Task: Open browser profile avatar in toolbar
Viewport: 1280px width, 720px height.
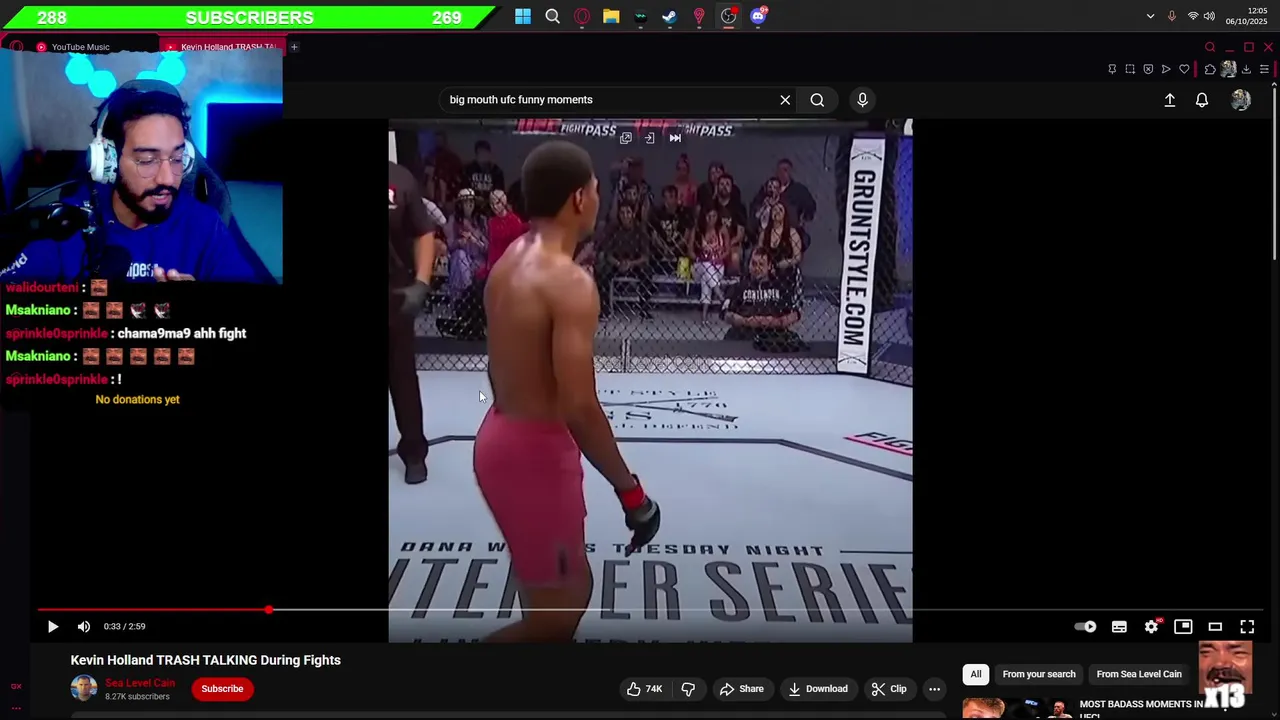Action: pyautogui.click(x=1228, y=69)
